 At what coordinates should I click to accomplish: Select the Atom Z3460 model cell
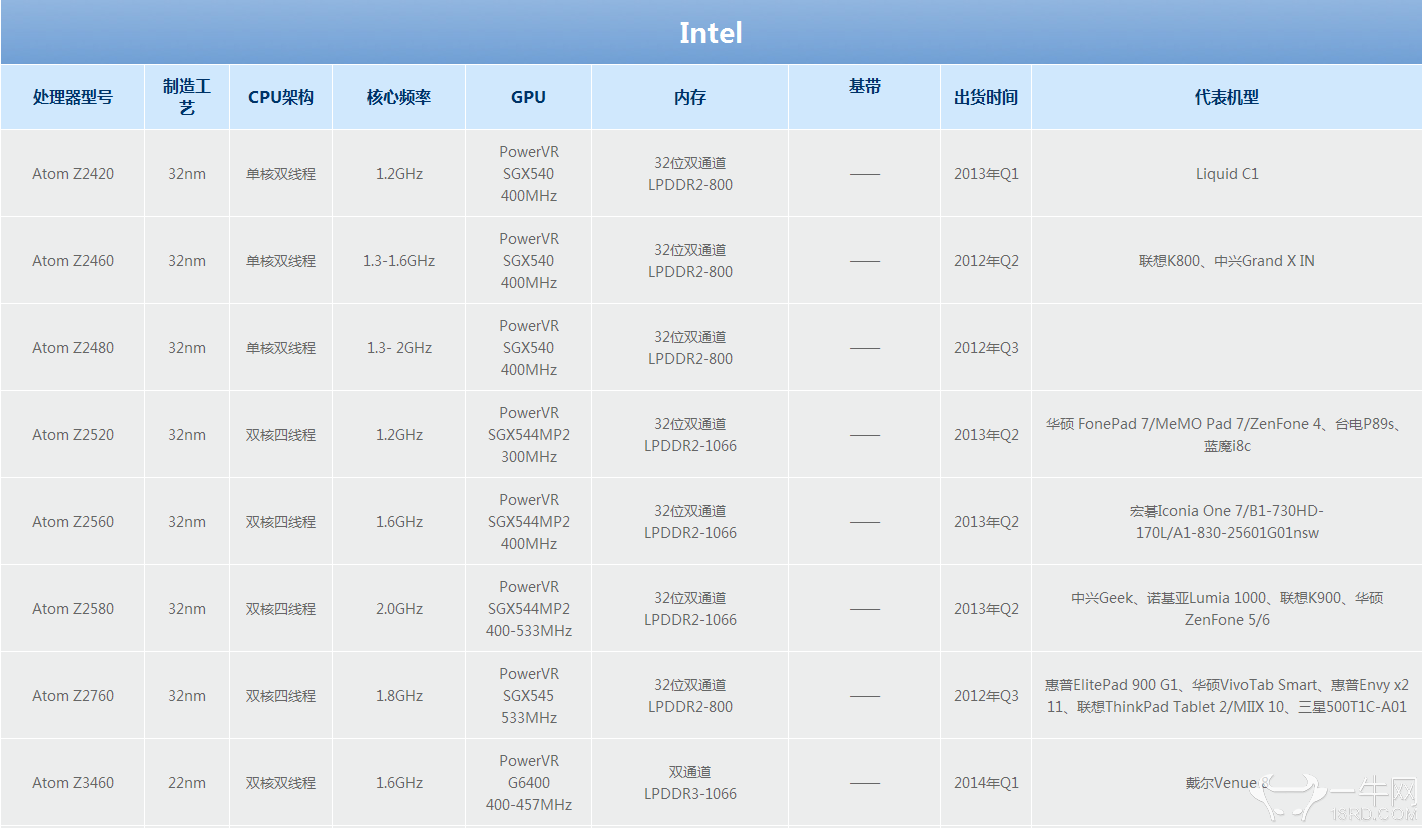(73, 783)
